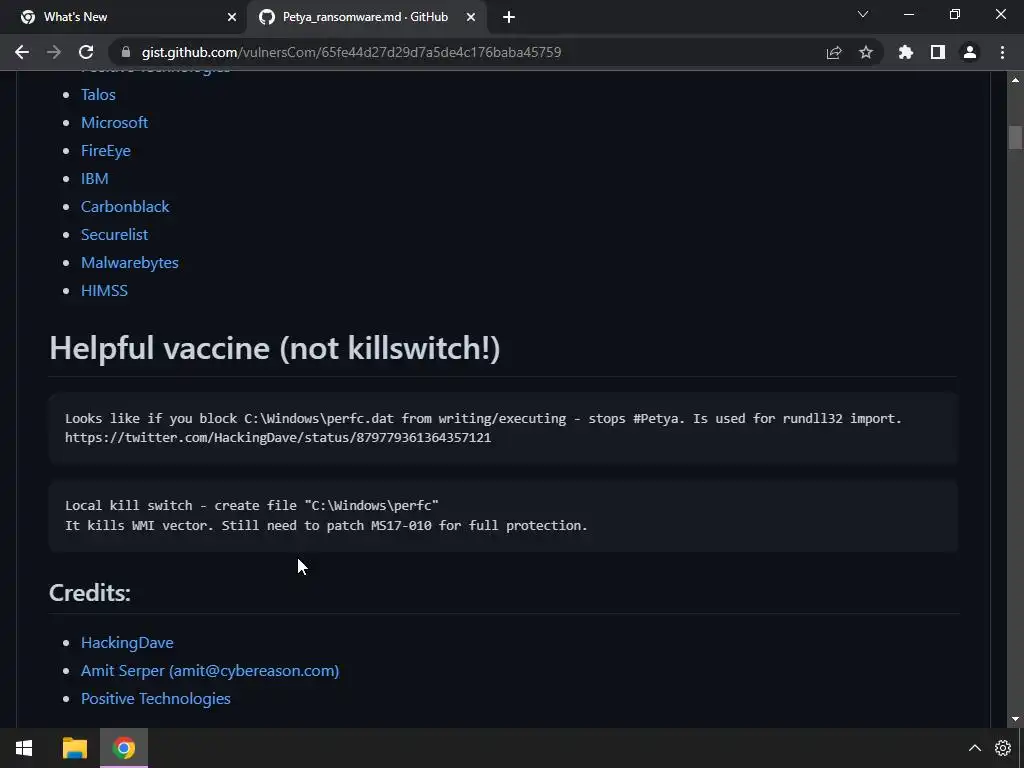Select the Petya_ransomware.md GitHub tab
Viewport: 1024px width, 768px height.
(367, 17)
